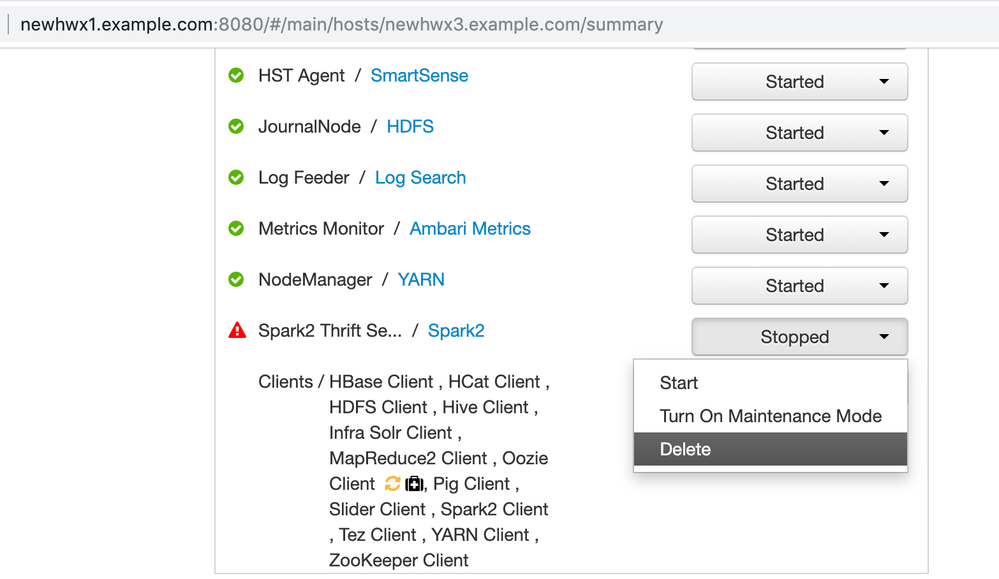The width and height of the screenshot is (999, 579).
Task: Click the red alert triangle for Spark2 Thrift Server
Action: pyautogui.click(x=237, y=331)
